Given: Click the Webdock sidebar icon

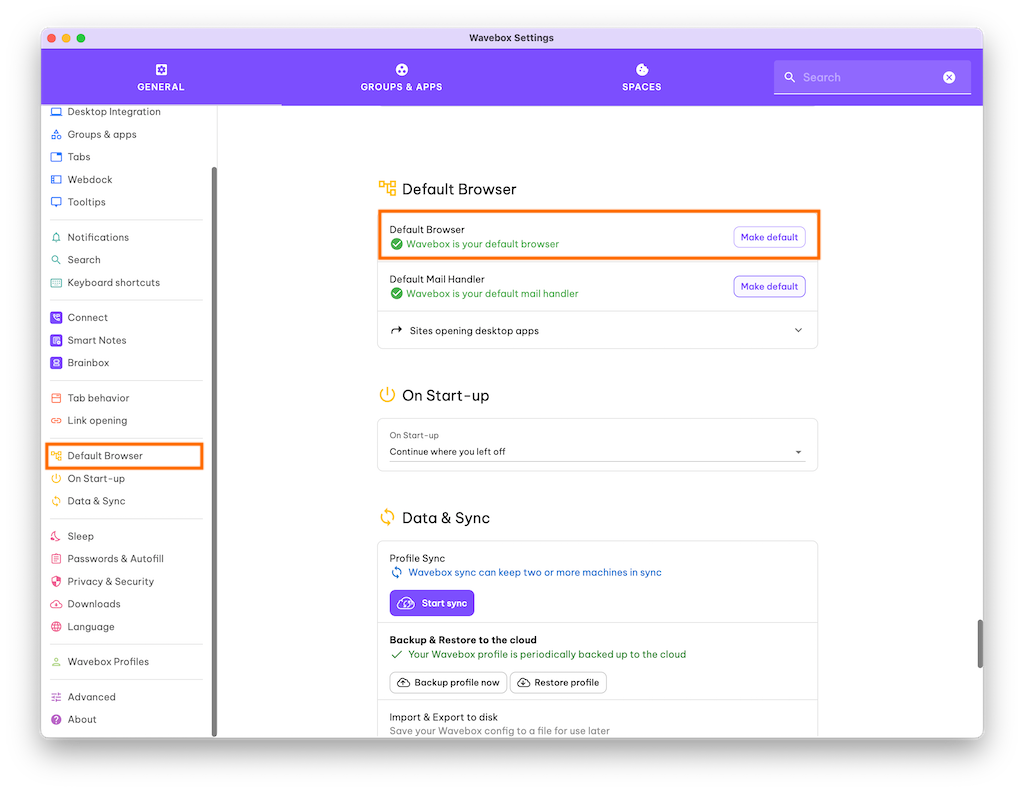Looking at the screenshot, I should tap(56, 180).
